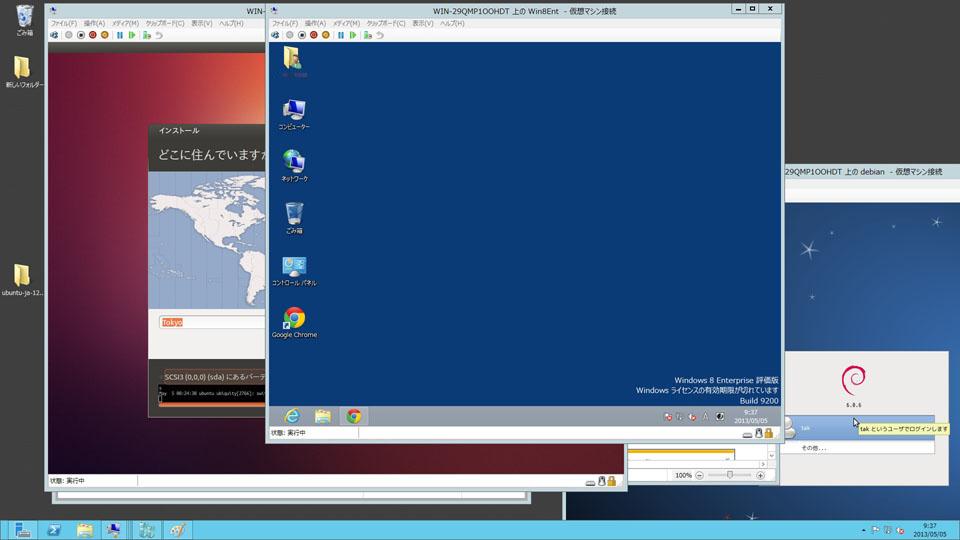This screenshot has height=540, width=960.
Task: Pause the Win8Ent virtual machine
Action: coord(340,35)
